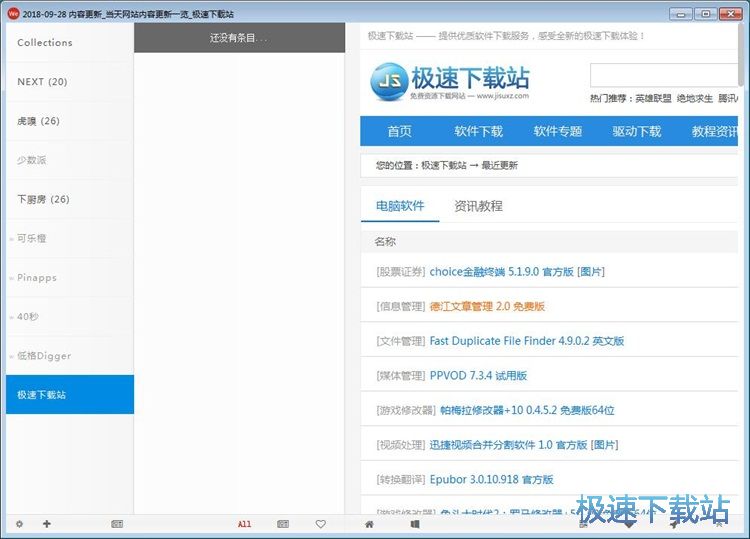Open the 软件专题 navigation item
This screenshot has height=539, width=750.
(558, 131)
